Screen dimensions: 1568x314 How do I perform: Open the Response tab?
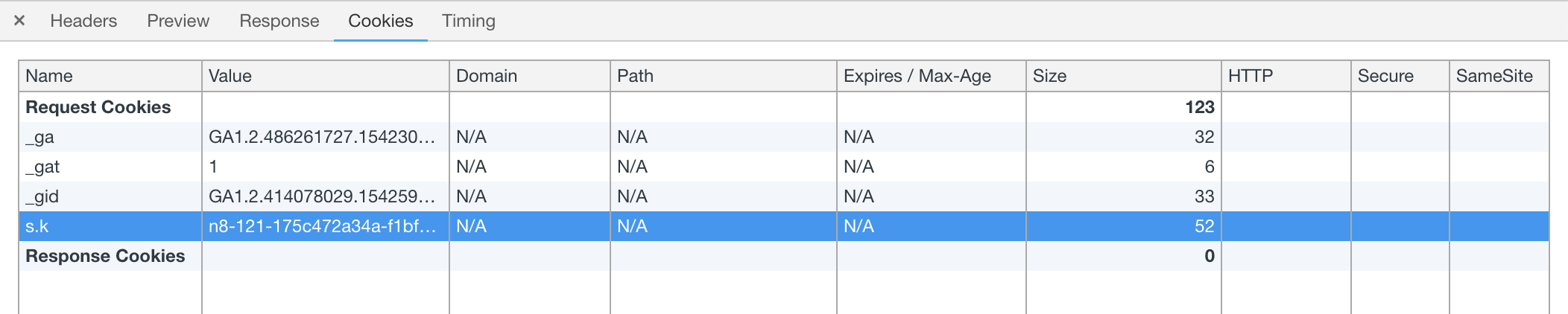click(279, 21)
